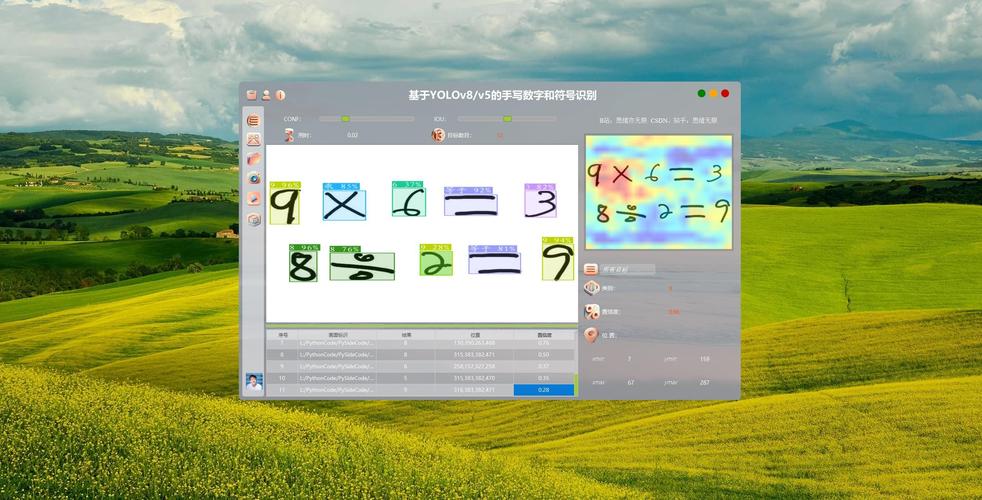Screen dimensions: 982x500
Task: Click the highlighted 0.28 confidence cell
Action: [544, 390]
